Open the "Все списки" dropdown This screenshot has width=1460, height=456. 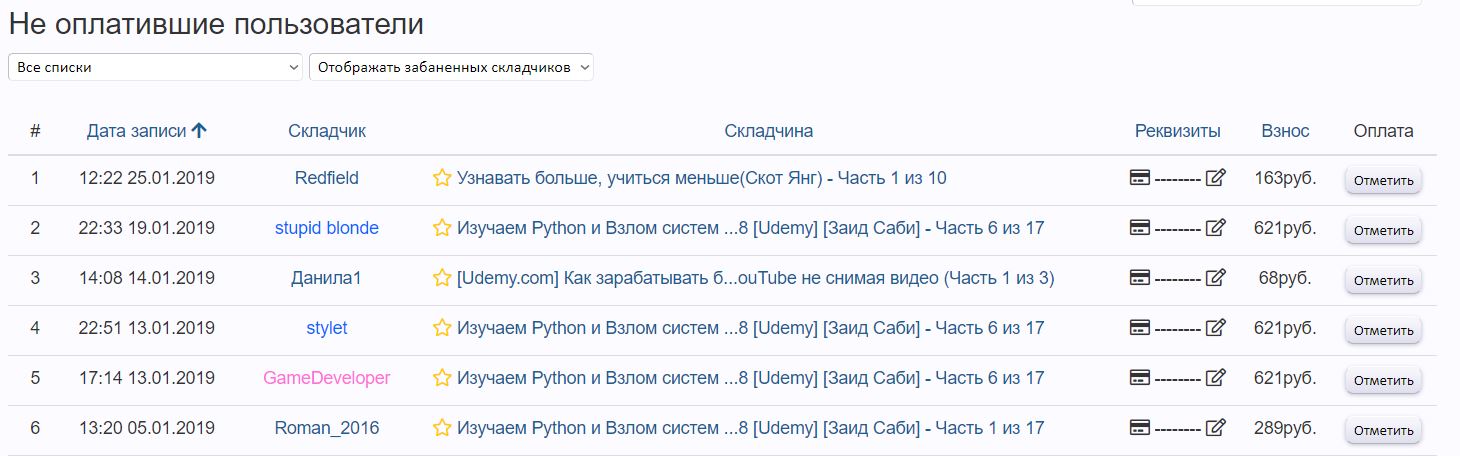click(155, 67)
